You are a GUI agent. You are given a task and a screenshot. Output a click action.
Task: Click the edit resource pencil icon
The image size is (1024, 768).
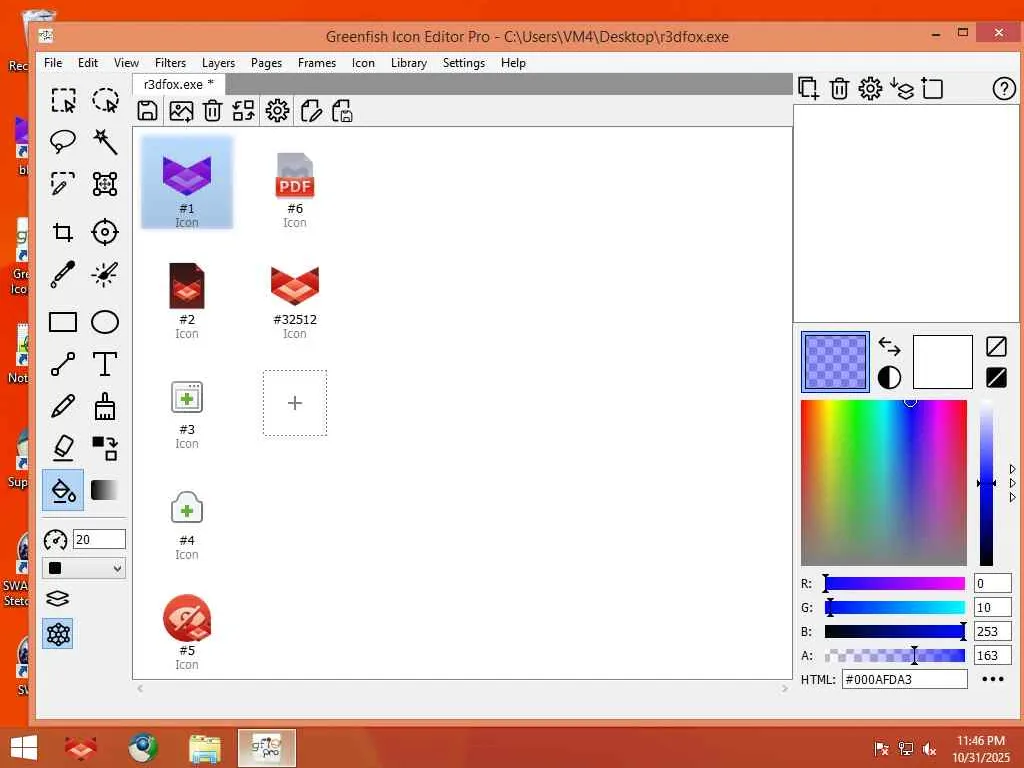312,110
